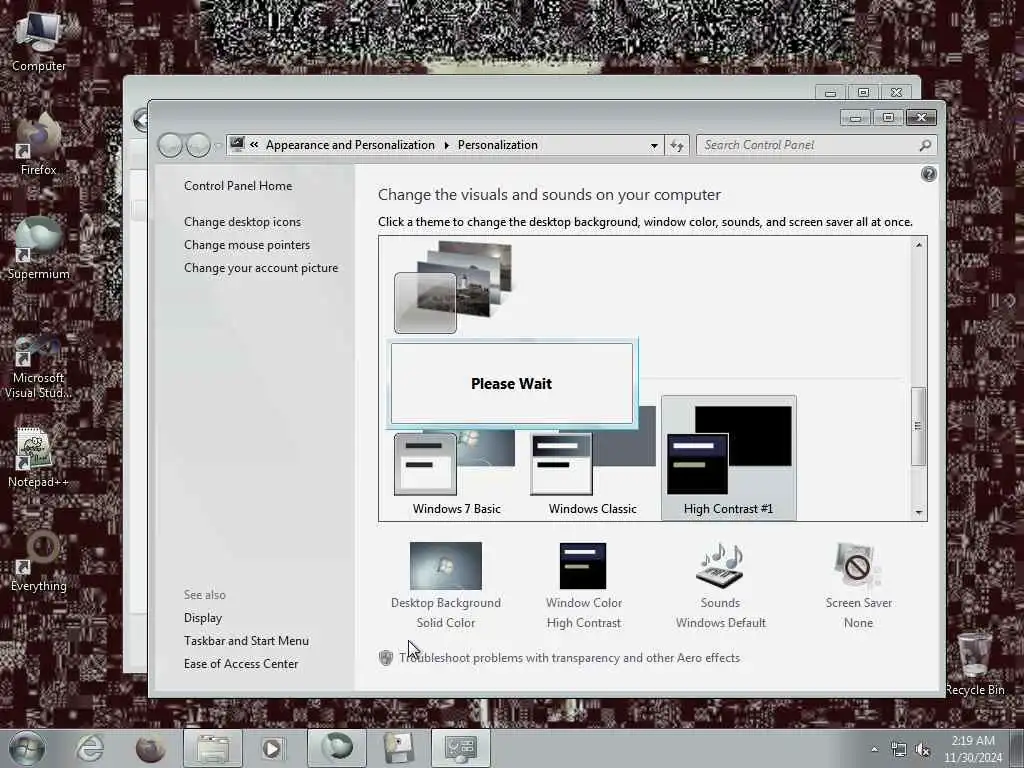Go to Control Panel Home
1024x768 pixels.
[238, 185]
